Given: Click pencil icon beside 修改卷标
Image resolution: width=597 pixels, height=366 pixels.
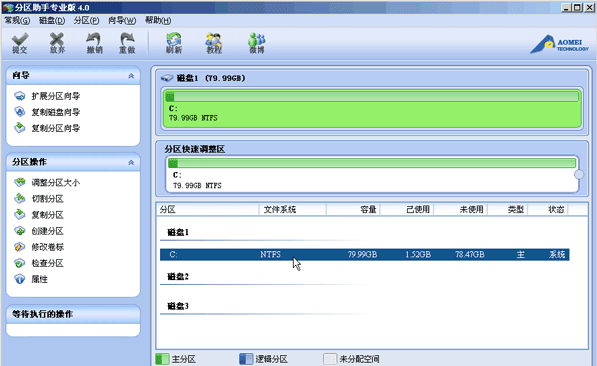Looking at the screenshot, I should pyautogui.click(x=19, y=247).
